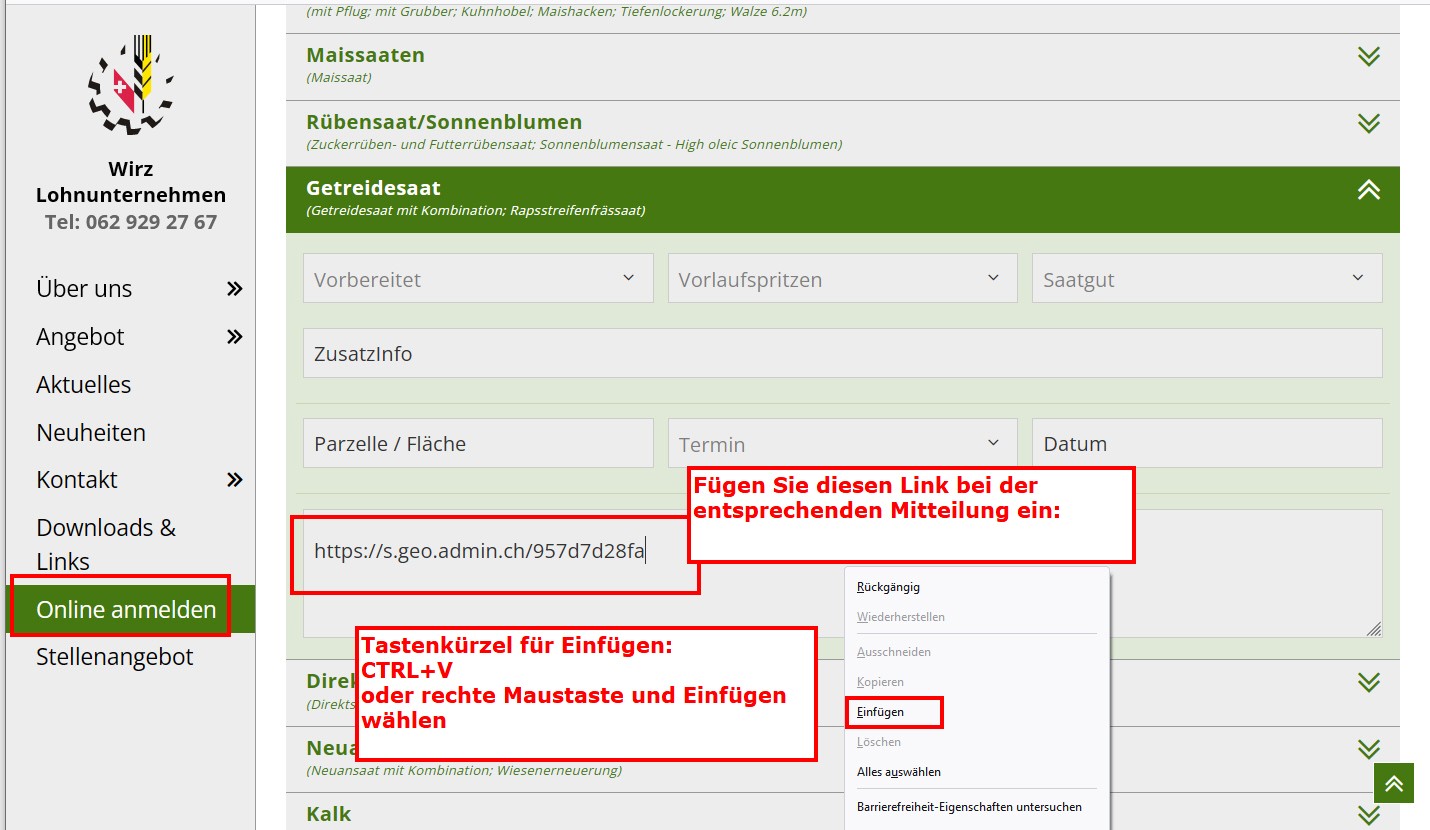
Task: Expand the Maissaaten section chevron
Action: (x=1368, y=57)
